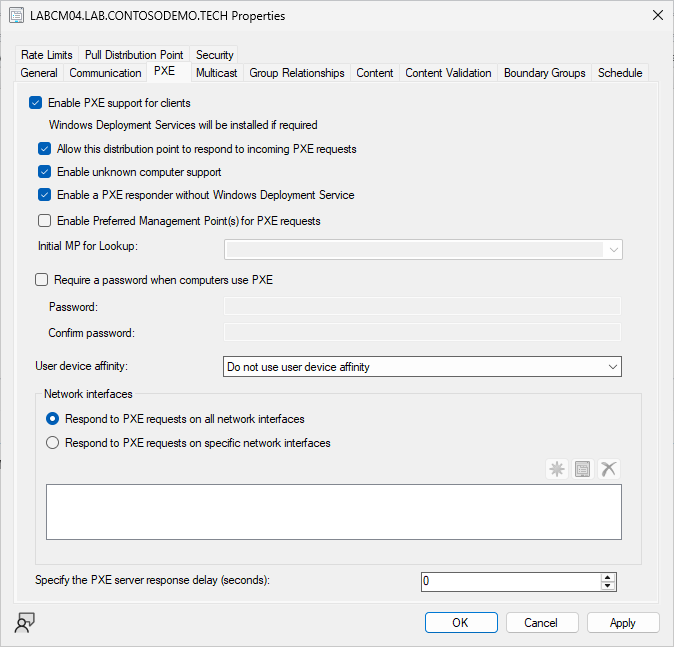The image size is (674, 647).
Task: Open the Schedule tab
Action: point(620,73)
